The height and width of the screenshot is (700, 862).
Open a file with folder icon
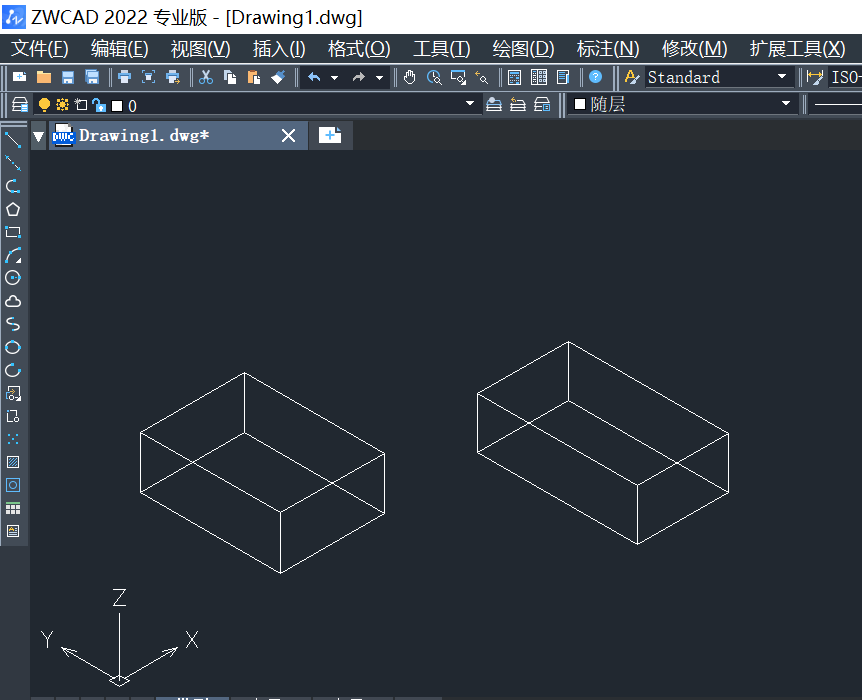[43, 77]
